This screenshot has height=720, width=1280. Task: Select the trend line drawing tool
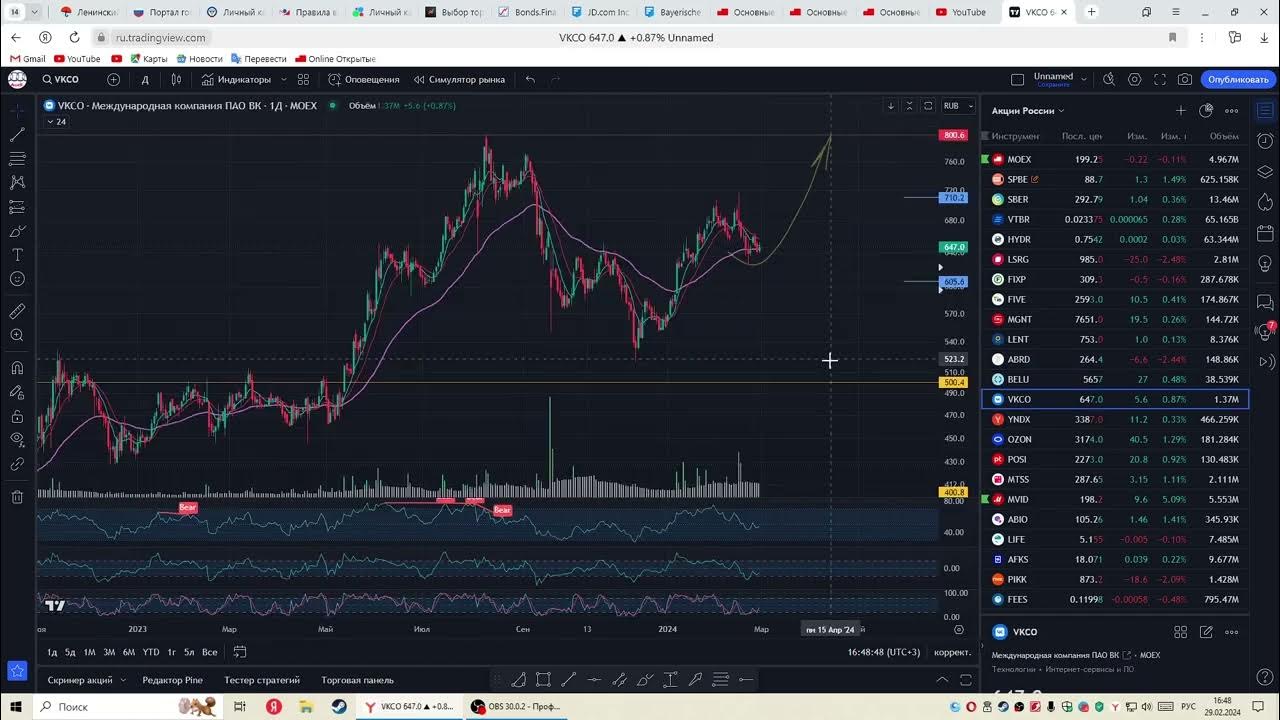pyautogui.click(x=17, y=134)
